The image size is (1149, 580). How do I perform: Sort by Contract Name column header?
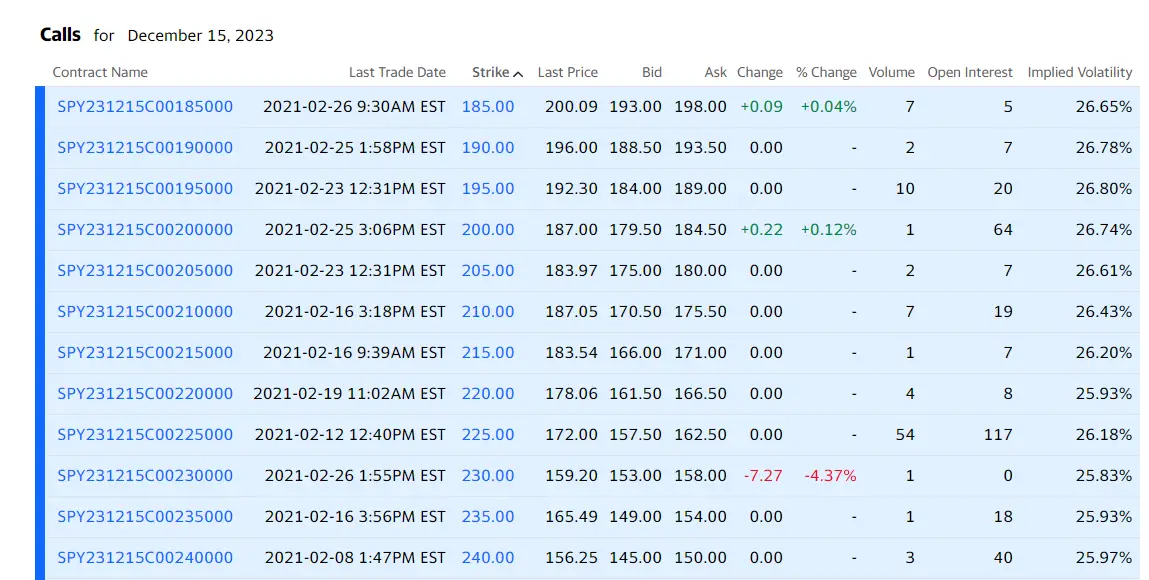coord(100,72)
